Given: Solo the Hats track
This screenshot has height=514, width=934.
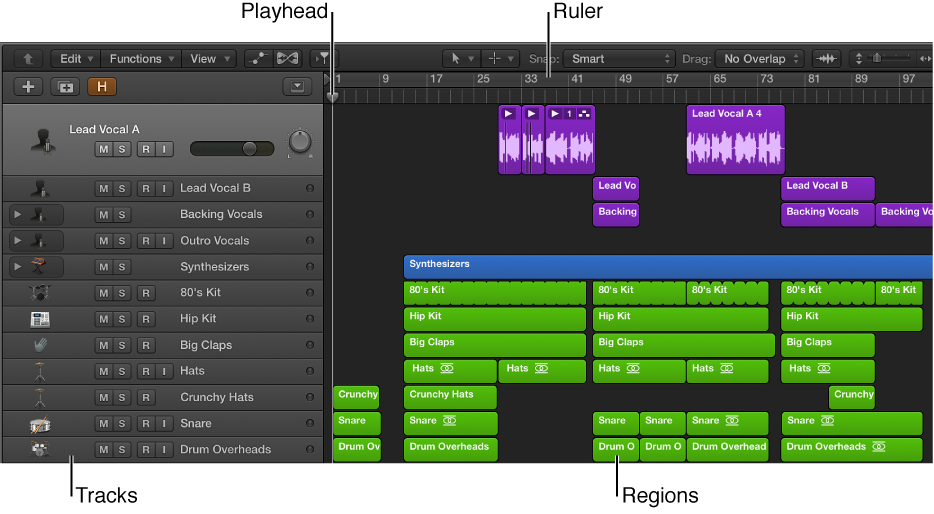Looking at the screenshot, I should coord(122,371).
